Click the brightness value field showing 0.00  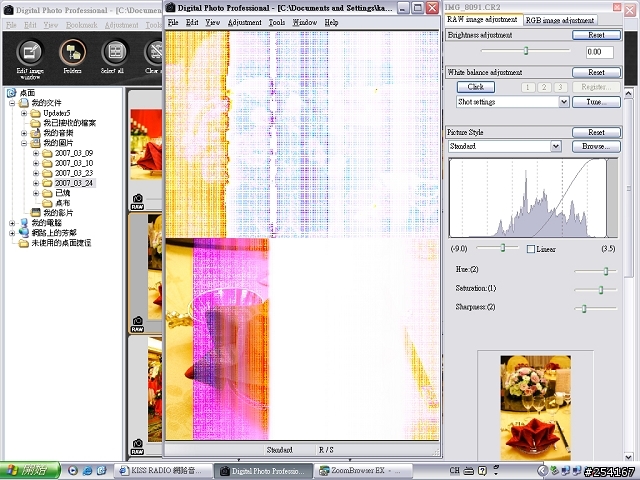click(599, 52)
